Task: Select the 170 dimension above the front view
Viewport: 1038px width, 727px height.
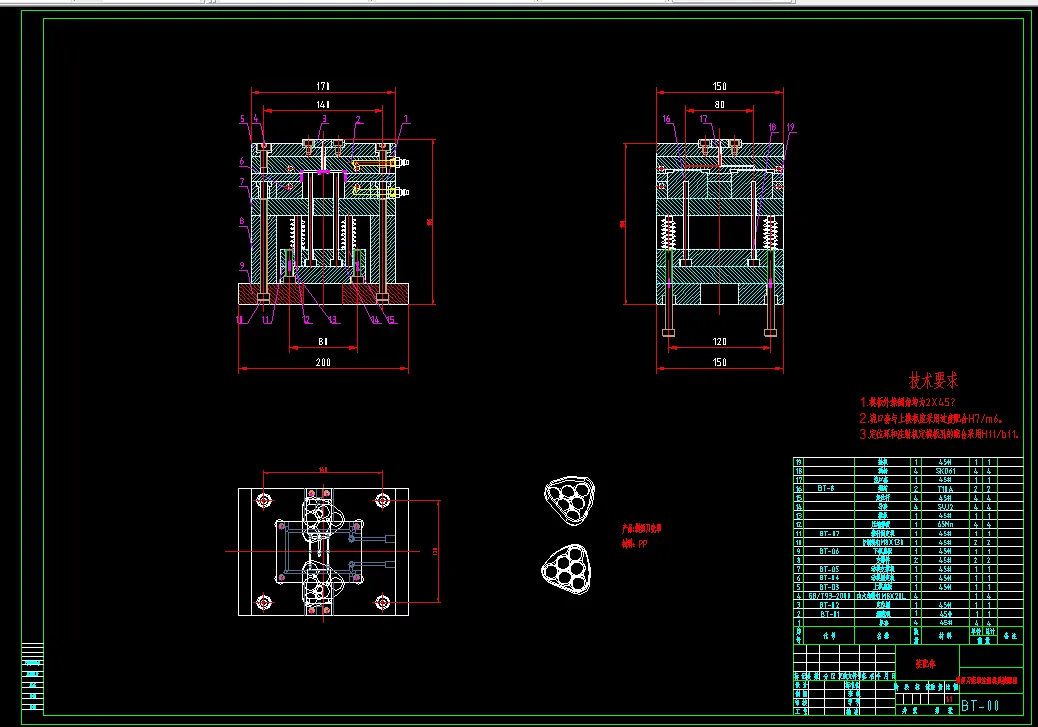Action: [x=323, y=86]
